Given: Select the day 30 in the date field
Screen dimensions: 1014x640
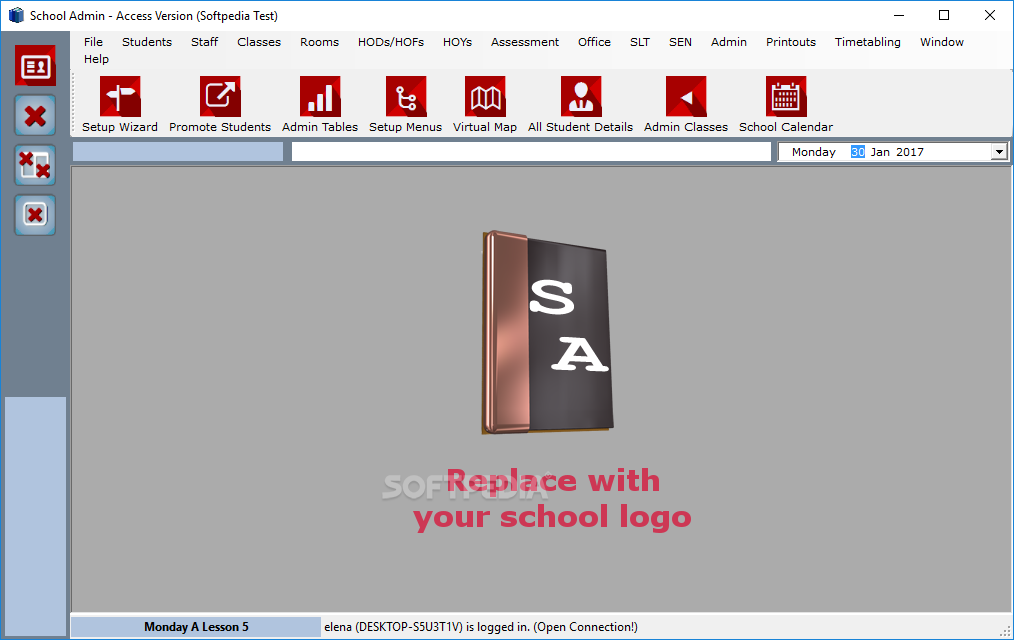Looking at the screenshot, I should coord(858,152).
